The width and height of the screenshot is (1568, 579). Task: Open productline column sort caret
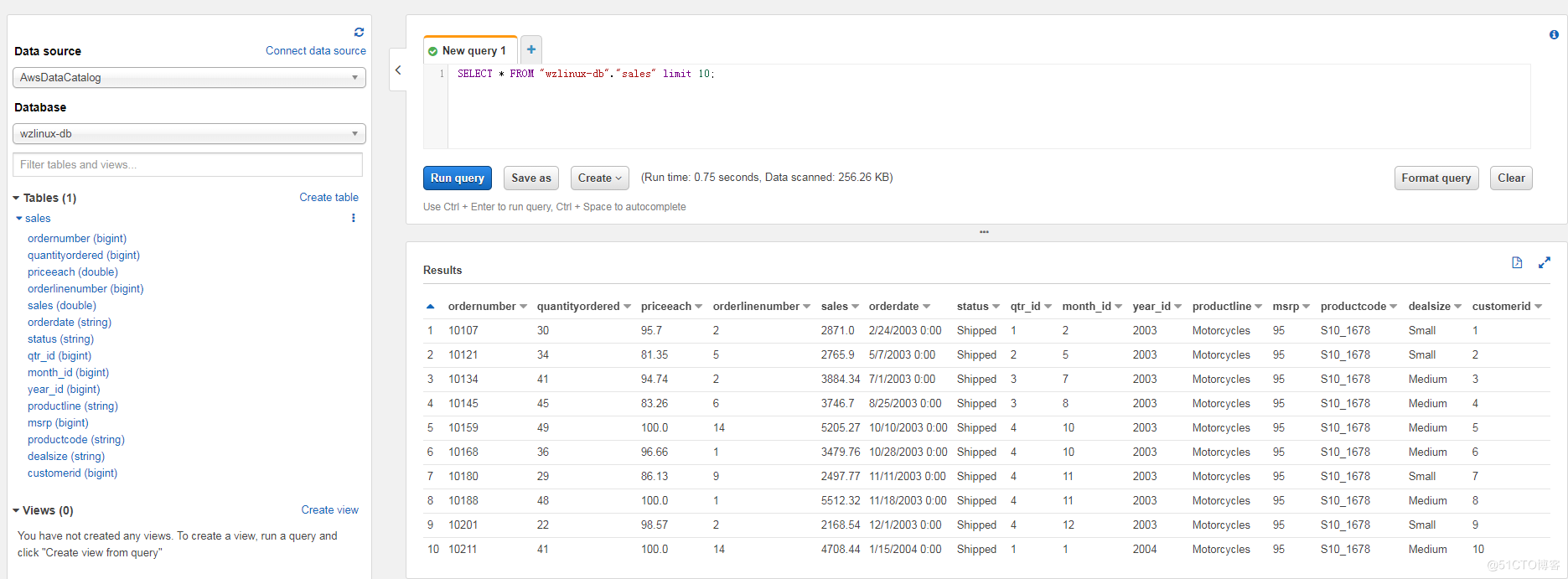[x=1258, y=307]
